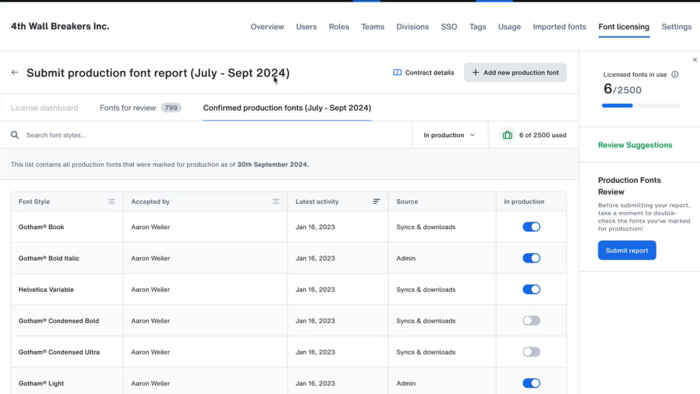Click the Submit report button

point(627,250)
